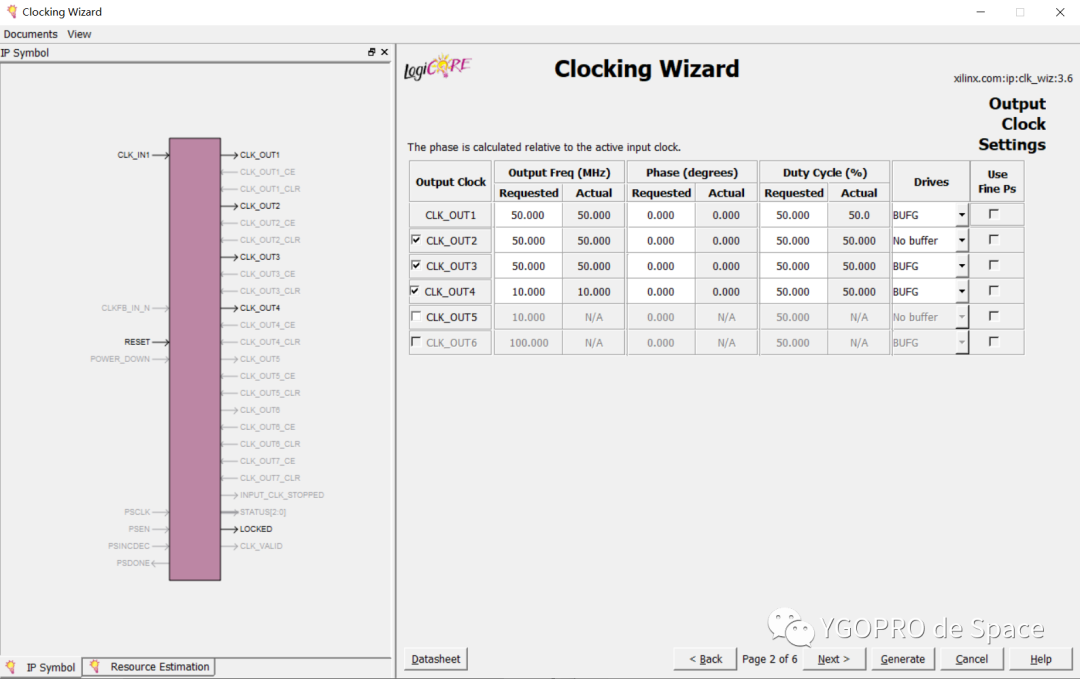Viewport: 1080px width, 679px height.
Task: Click the CLK_IN1 port label on symbol
Action: point(133,155)
